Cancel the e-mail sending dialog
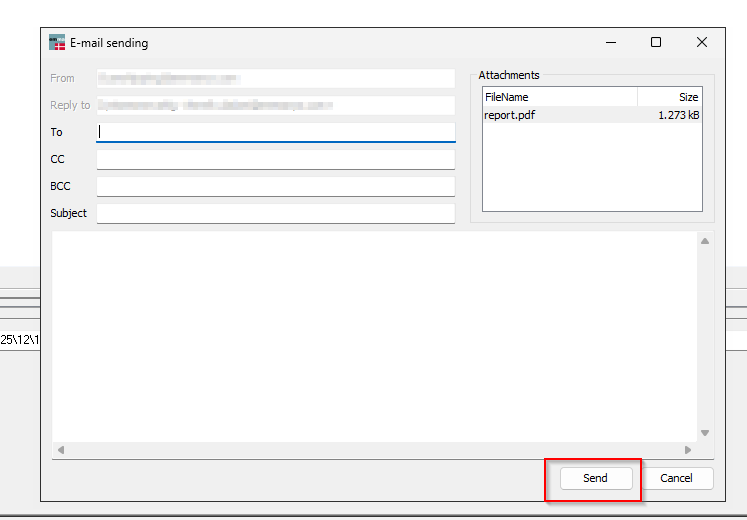The image size is (747, 520). pyautogui.click(x=676, y=478)
